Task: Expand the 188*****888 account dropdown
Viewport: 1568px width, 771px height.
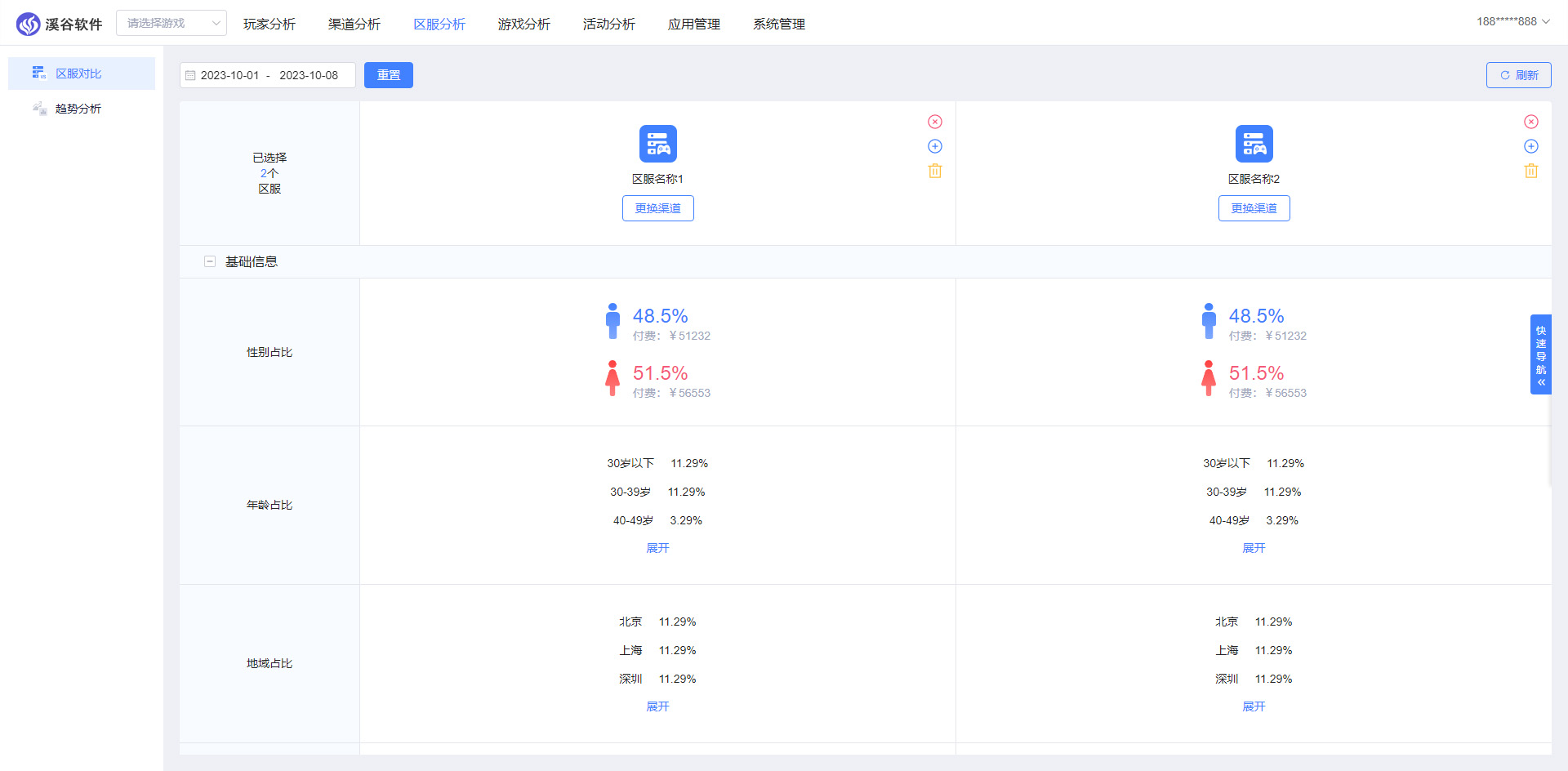Action: pyautogui.click(x=1513, y=22)
